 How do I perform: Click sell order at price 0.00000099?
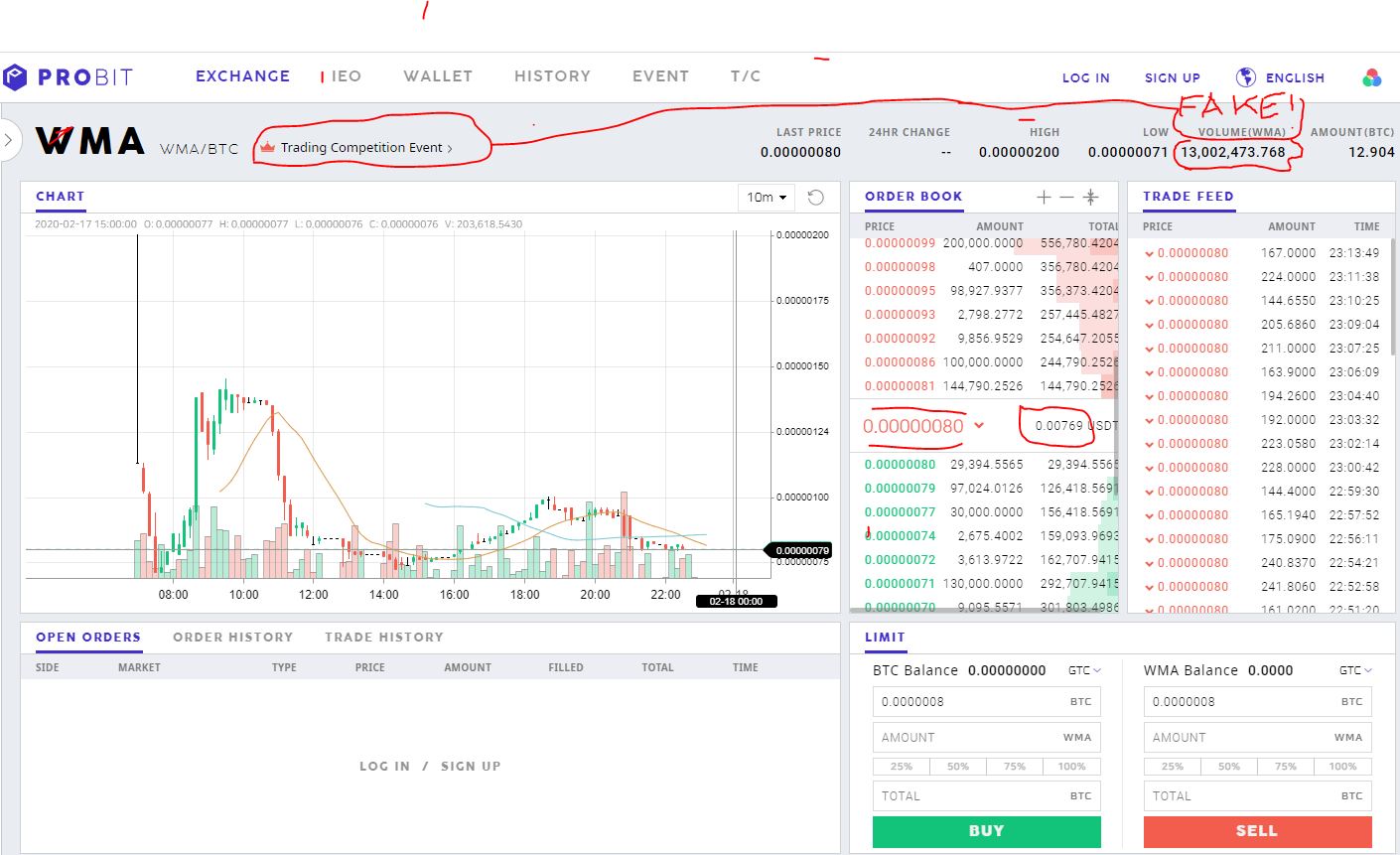[985, 243]
